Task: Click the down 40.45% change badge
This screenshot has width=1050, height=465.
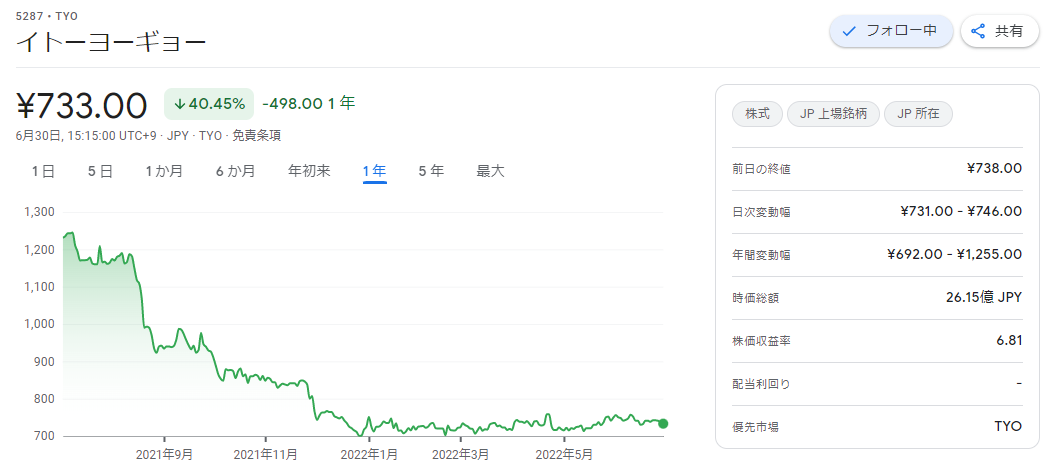Action: pos(209,104)
